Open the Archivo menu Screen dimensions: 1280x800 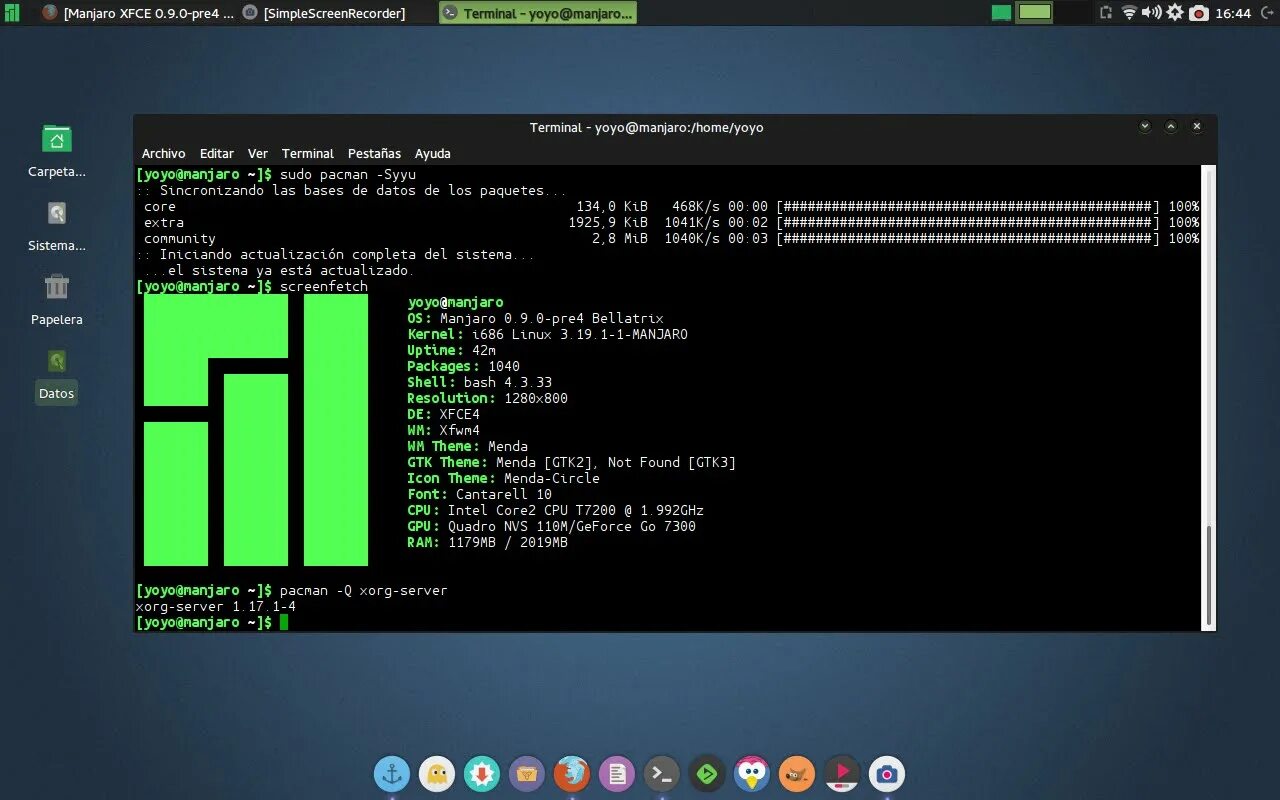pos(163,153)
